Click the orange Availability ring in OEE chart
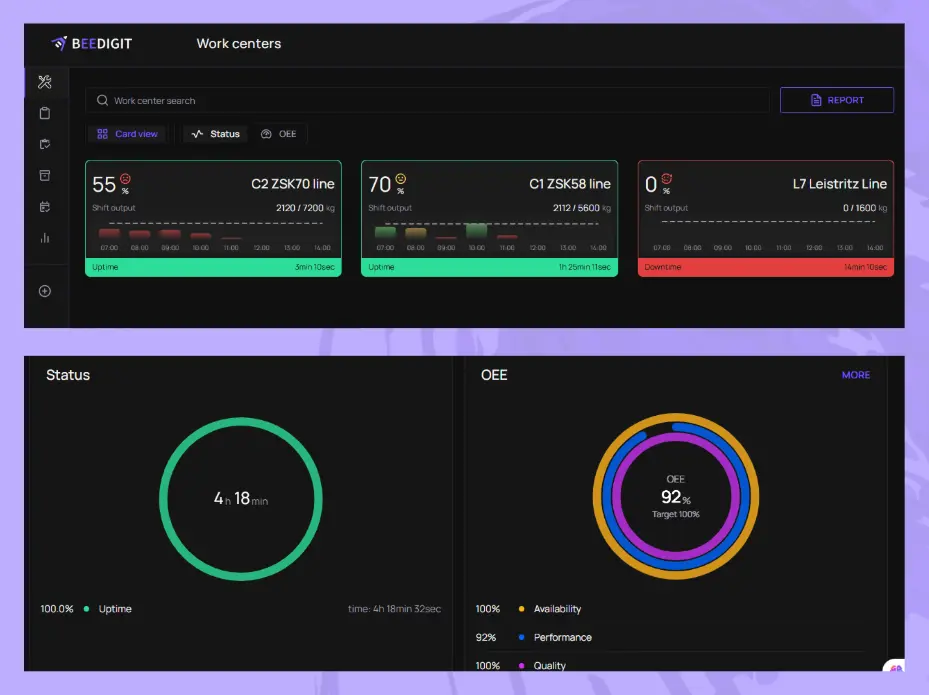The width and height of the screenshot is (929, 695). (x=675, y=418)
